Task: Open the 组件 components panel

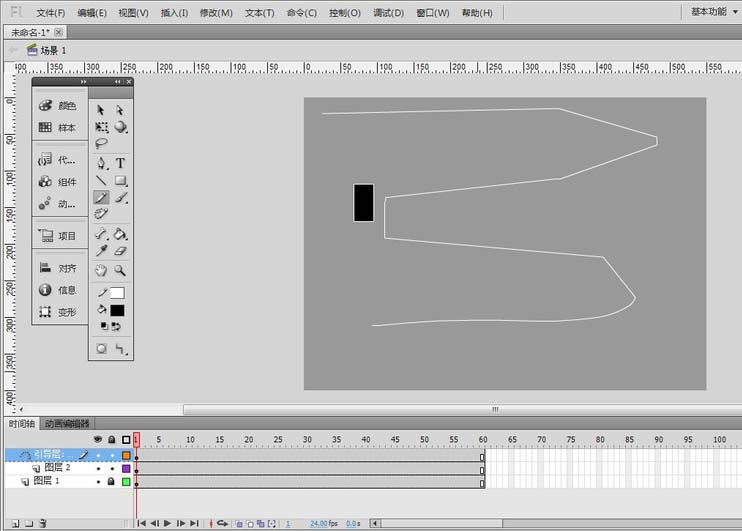Action: tap(57, 182)
